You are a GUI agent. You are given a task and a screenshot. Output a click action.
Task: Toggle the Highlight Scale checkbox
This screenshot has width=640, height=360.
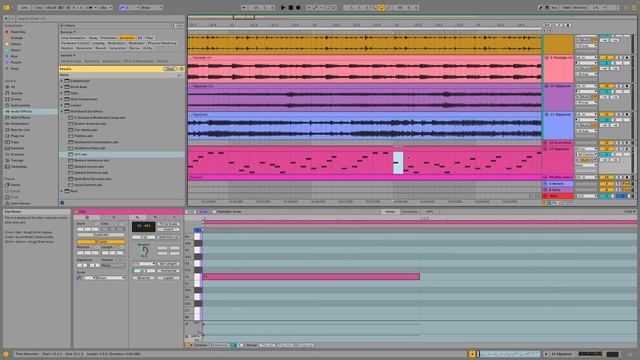(214, 211)
